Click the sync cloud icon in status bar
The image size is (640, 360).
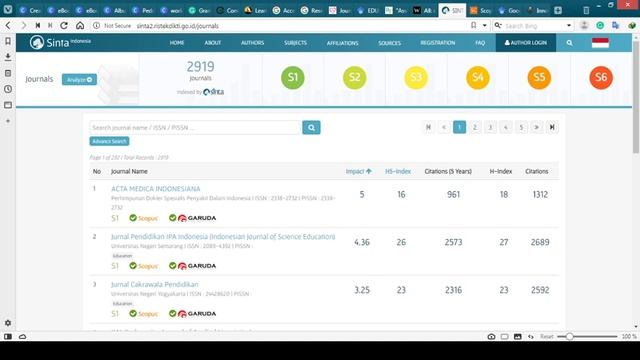coord(22,336)
